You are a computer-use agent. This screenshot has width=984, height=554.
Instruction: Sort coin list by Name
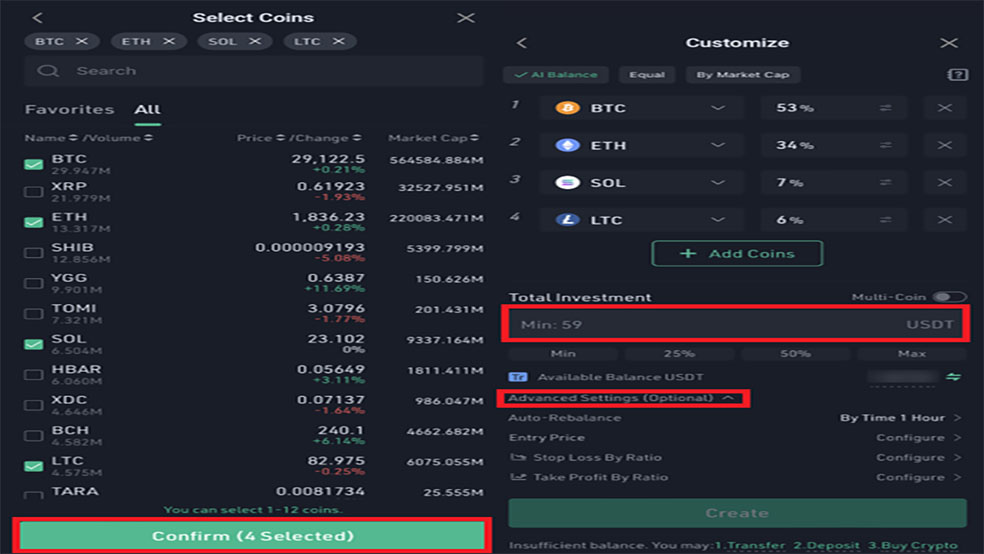click(50, 138)
